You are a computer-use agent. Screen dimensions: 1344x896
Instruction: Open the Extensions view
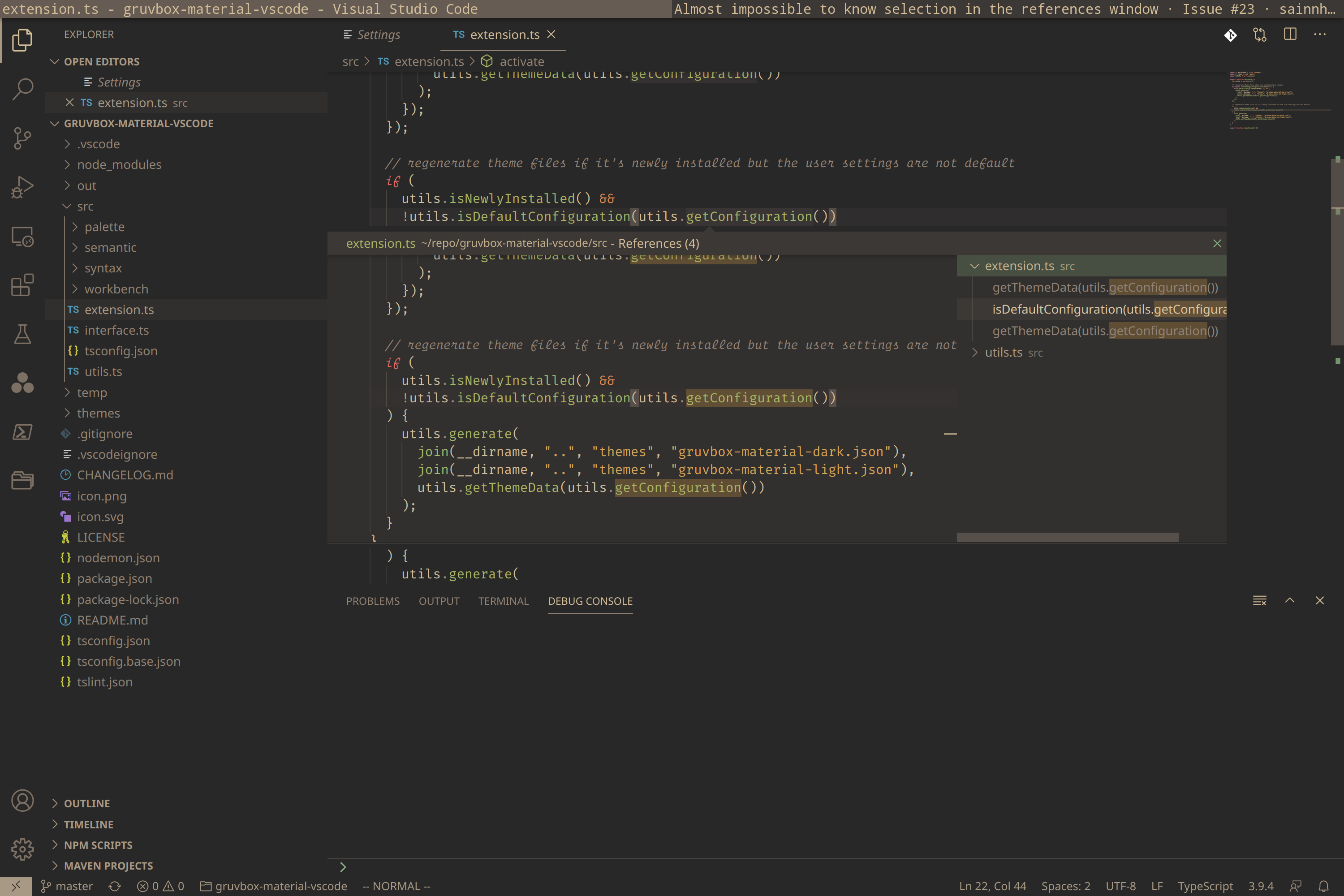(x=22, y=285)
